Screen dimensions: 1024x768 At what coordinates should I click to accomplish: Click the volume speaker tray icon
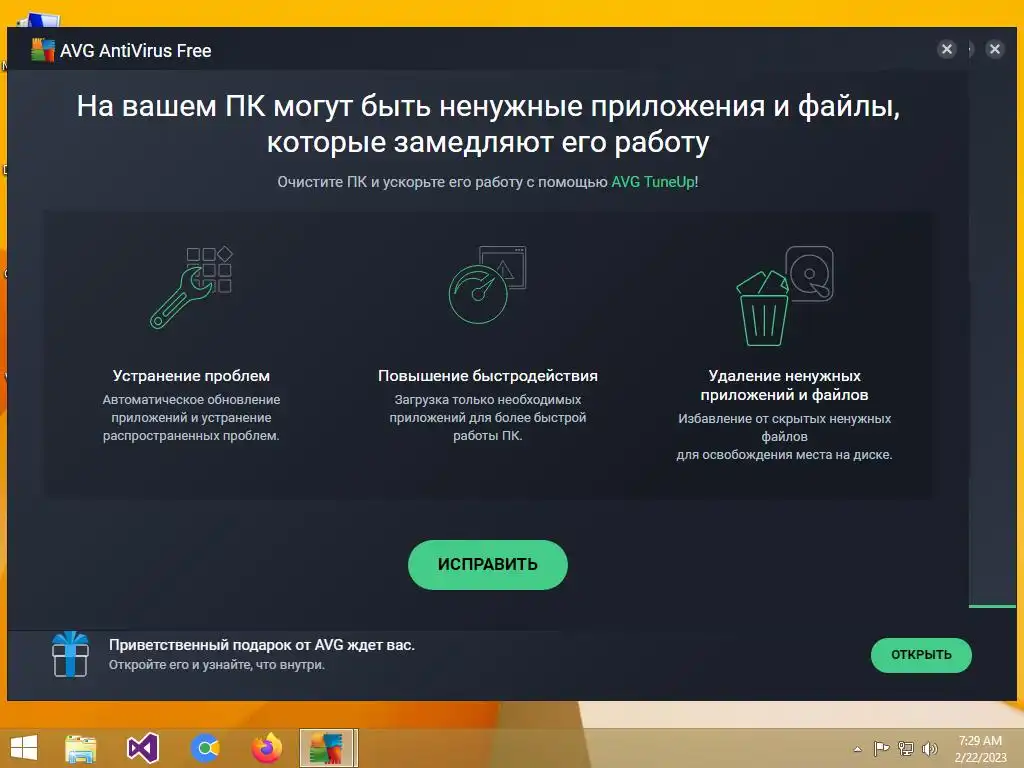coord(929,748)
